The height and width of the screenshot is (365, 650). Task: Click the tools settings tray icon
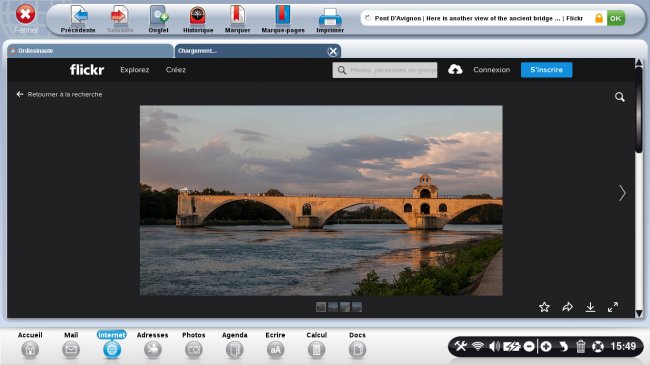(461, 346)
